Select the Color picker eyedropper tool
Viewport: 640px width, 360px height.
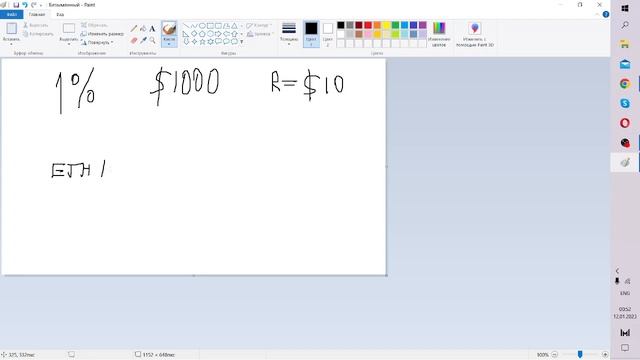click(143, 40)
